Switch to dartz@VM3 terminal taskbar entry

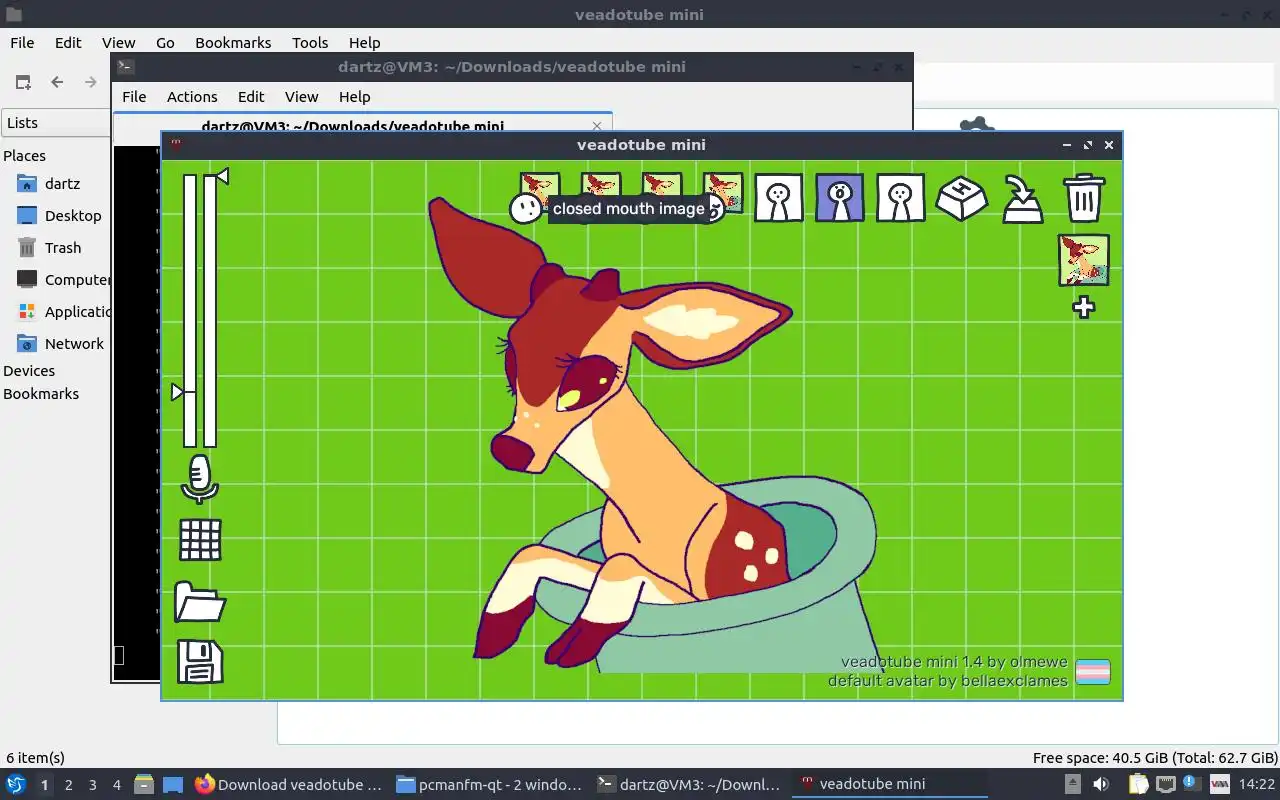click(x=688, y=784)
